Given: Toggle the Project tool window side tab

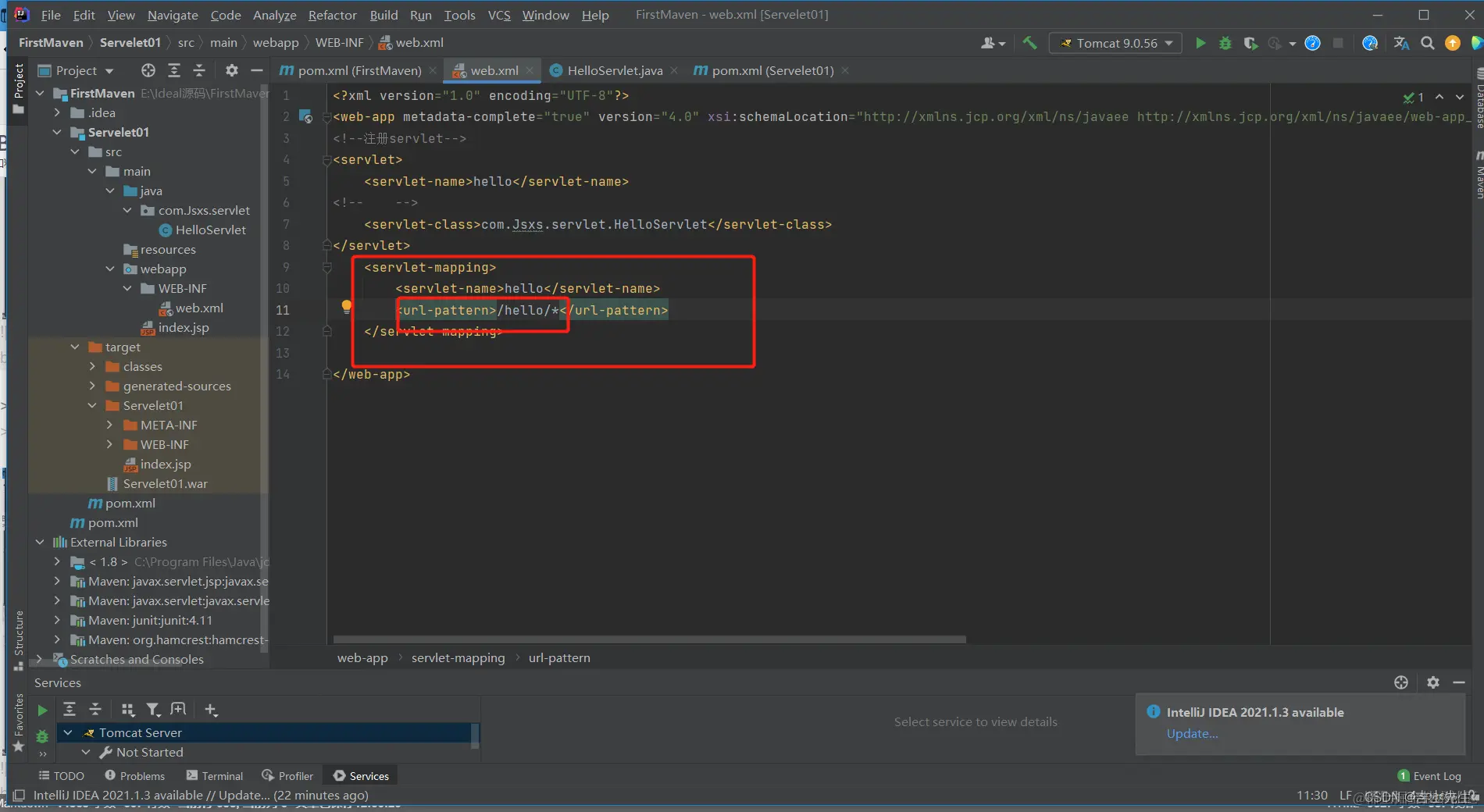Looking at the screenshot, I should (x=19, y=88).
